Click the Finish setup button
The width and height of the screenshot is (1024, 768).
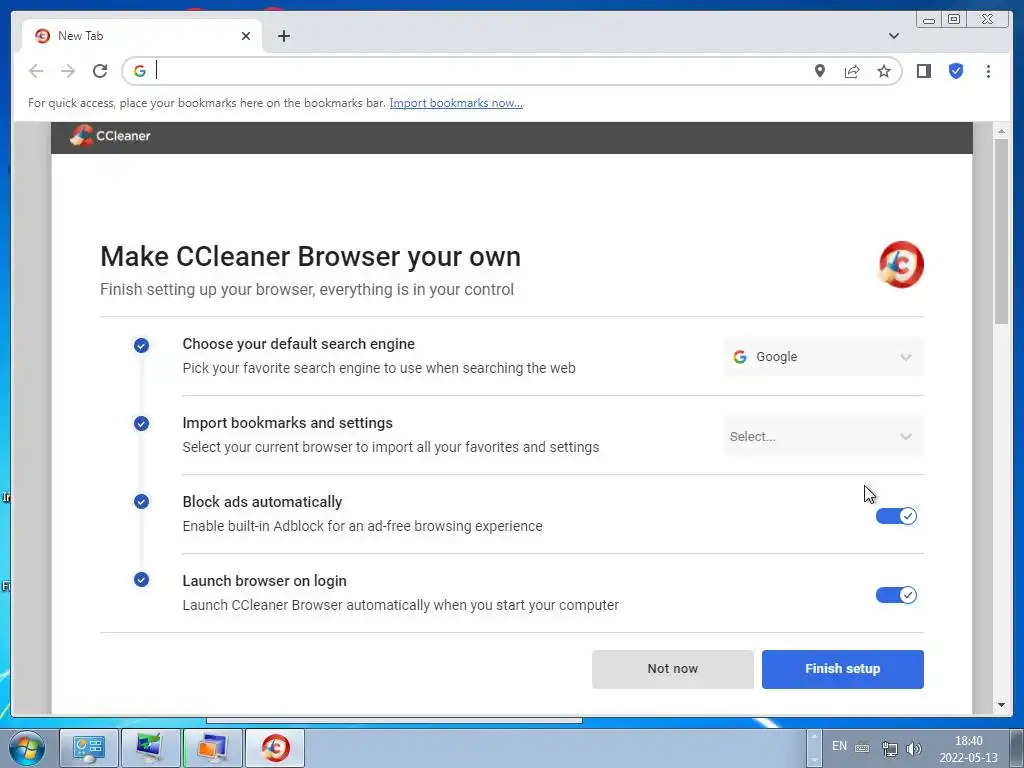842,669
